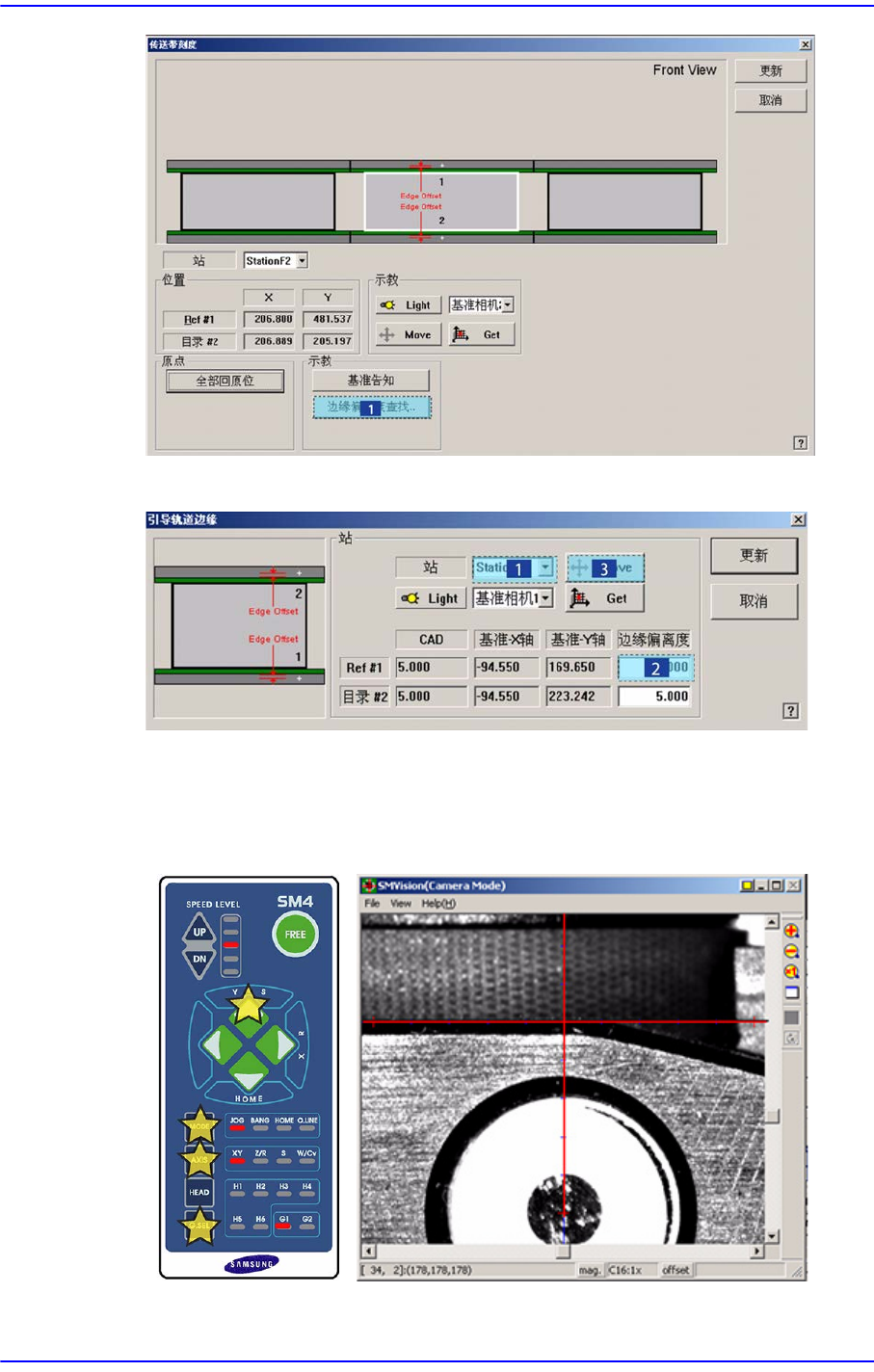Click 取消 button in 传送带刻度 dialog
The height and width of the screenshot is (1372, 874).
coord(771,100)
